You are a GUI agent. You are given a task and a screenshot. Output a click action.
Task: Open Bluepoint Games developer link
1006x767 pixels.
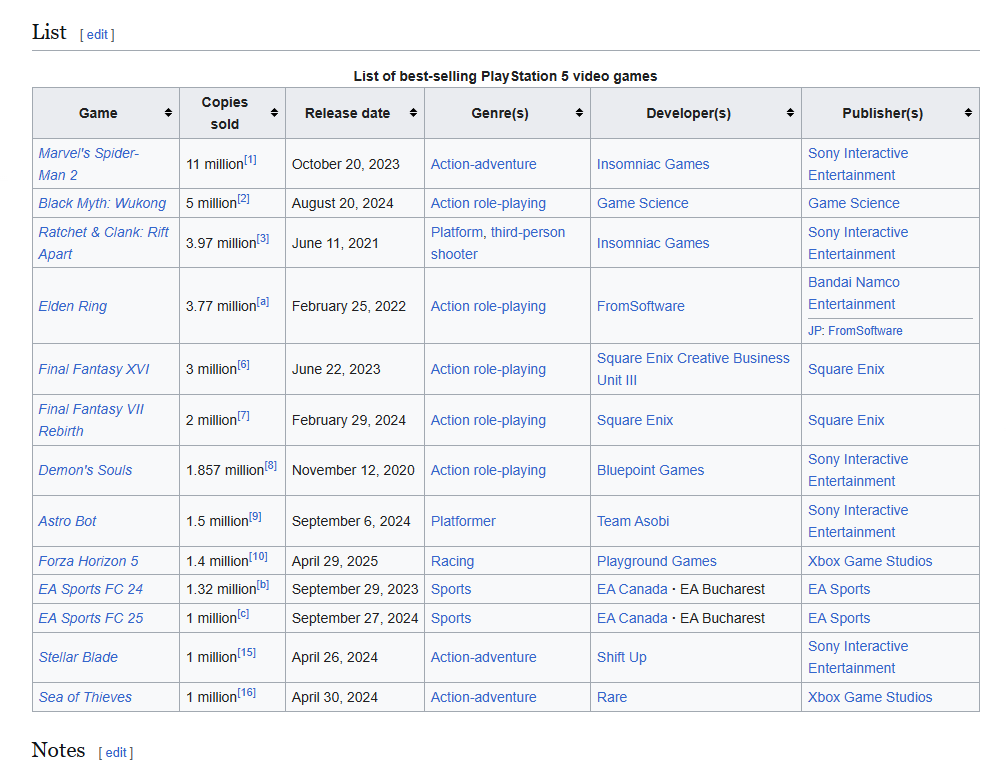[651, 470]
